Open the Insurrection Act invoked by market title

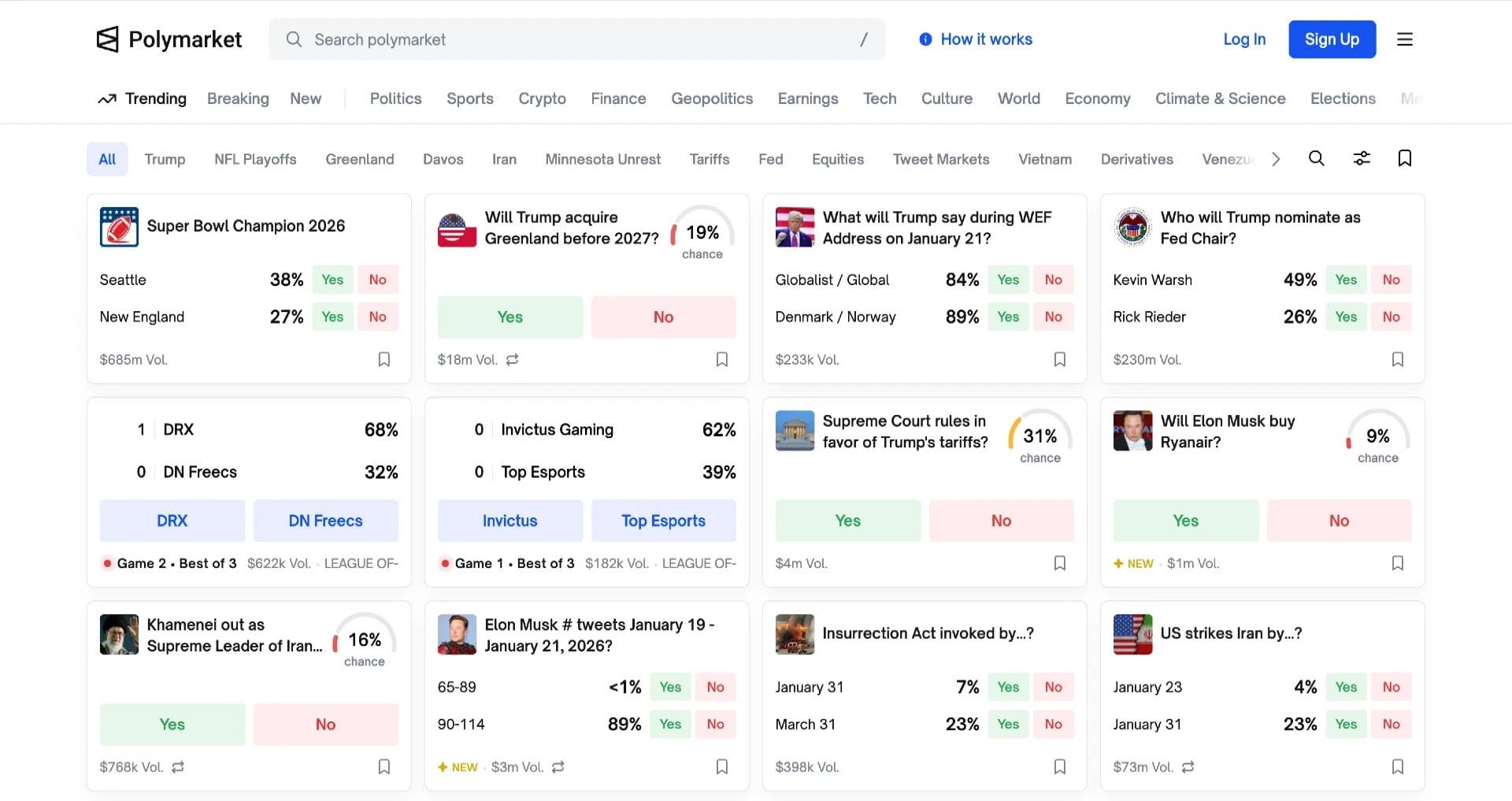[928, 633]
